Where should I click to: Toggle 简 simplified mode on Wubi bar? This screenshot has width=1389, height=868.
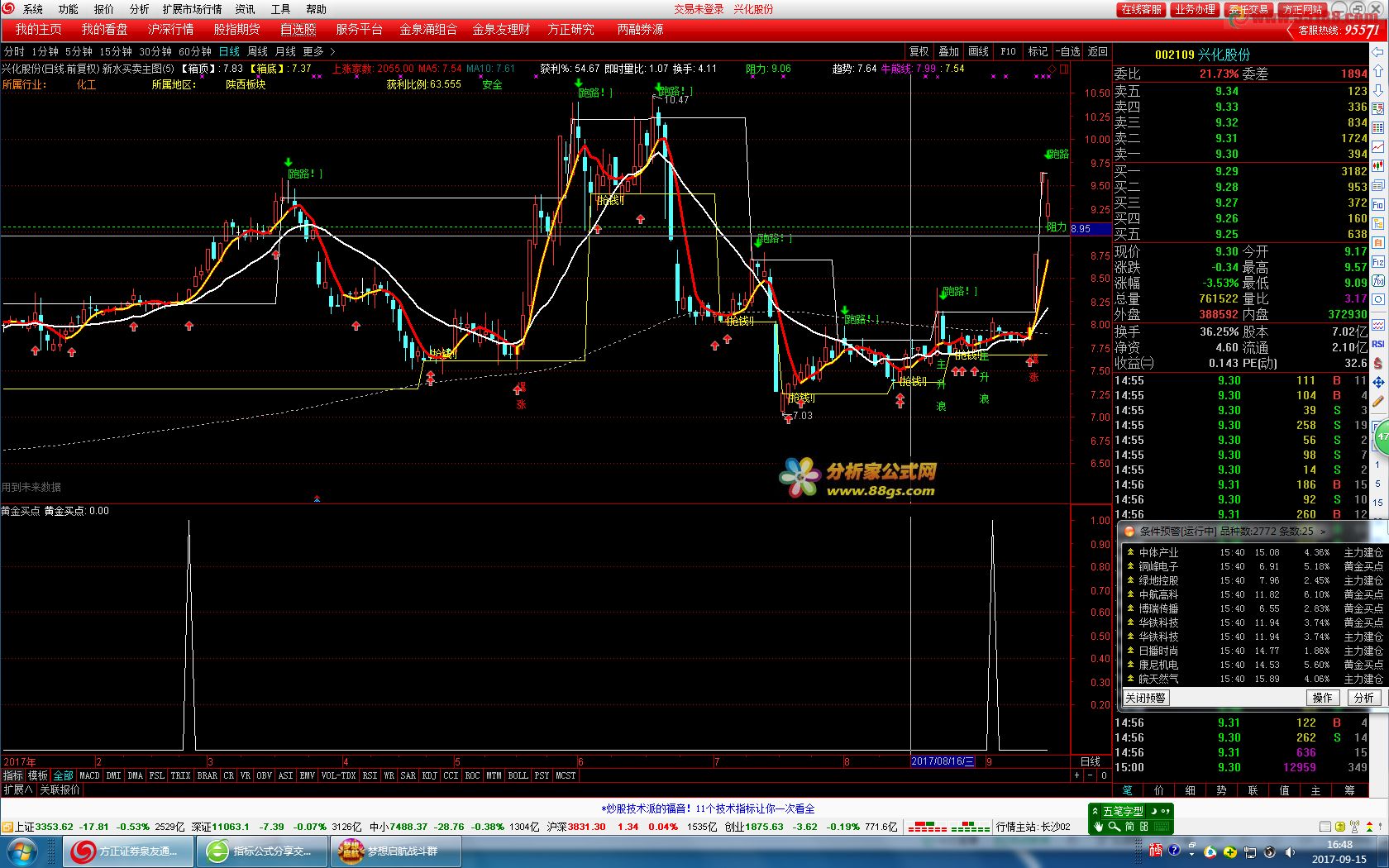(x=1129, y=826)
